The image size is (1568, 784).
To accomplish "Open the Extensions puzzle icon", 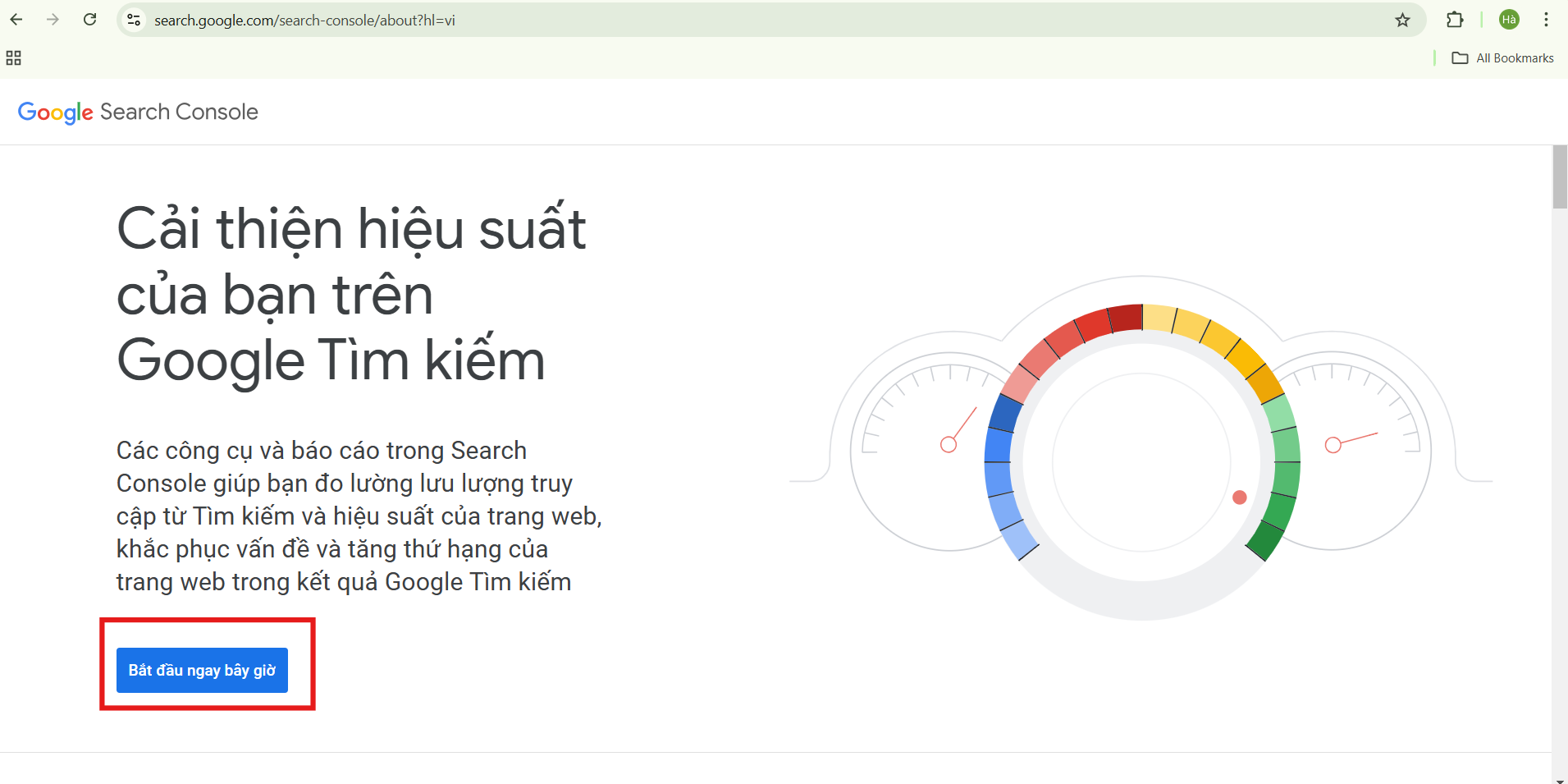I will [1455, 20].
